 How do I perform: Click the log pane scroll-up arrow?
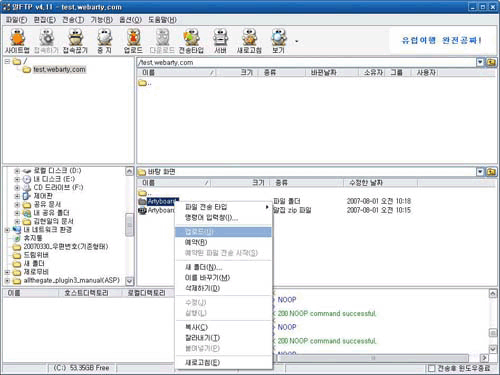pyautogui.click(x=493, y=294)
